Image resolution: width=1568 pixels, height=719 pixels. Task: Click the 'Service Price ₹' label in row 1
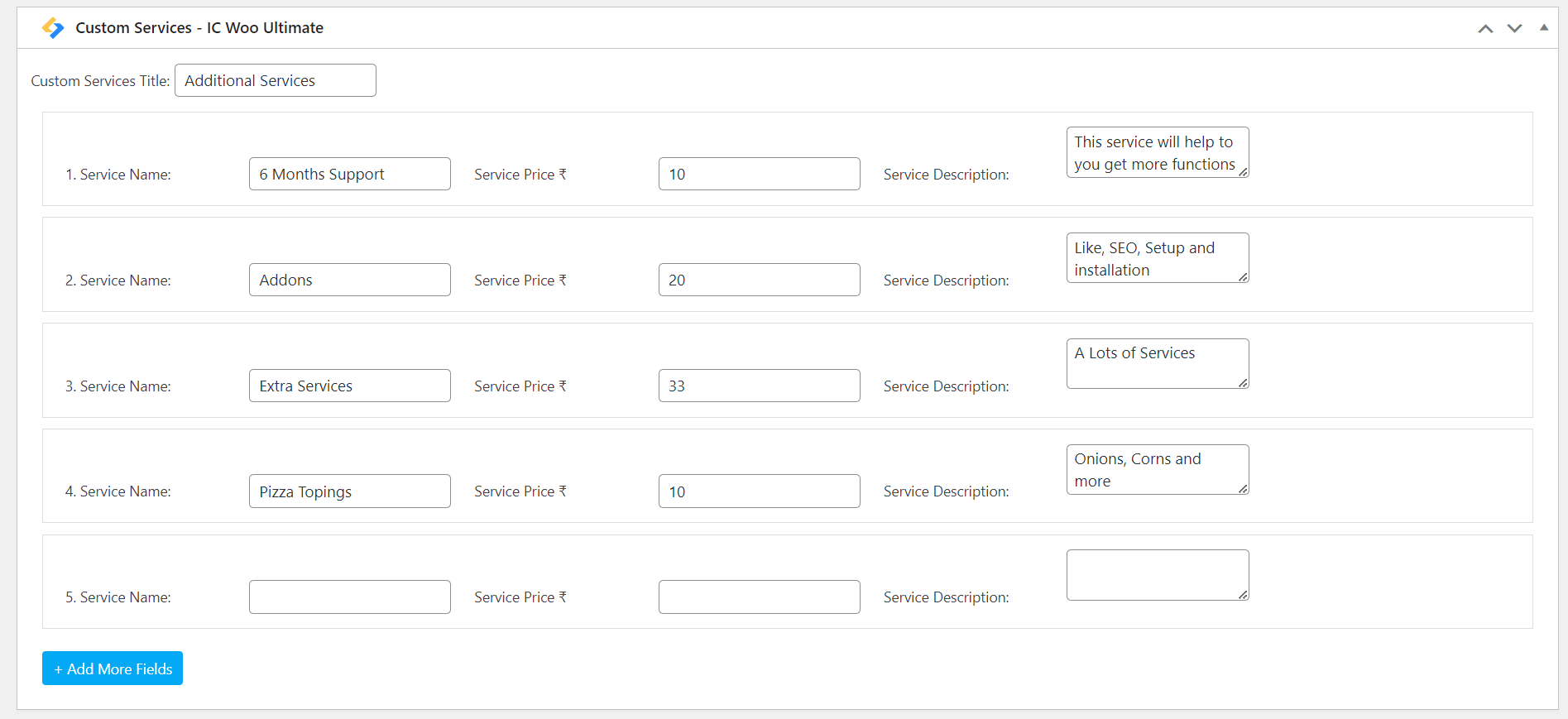pyautogui.click(x=520, y=175)
